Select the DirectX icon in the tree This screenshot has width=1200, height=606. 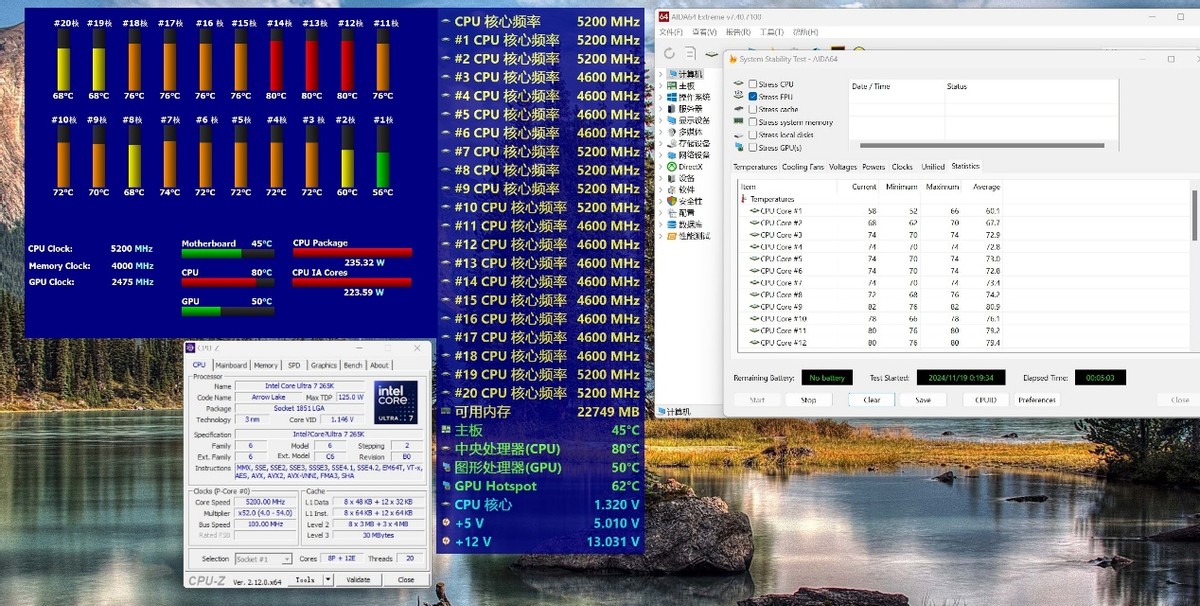(x=672, y=167)
